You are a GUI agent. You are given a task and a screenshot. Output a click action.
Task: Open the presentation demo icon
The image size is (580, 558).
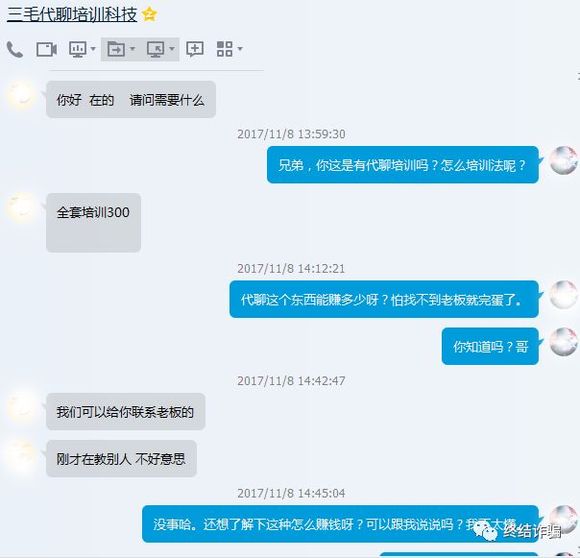[x=78, y=49]
